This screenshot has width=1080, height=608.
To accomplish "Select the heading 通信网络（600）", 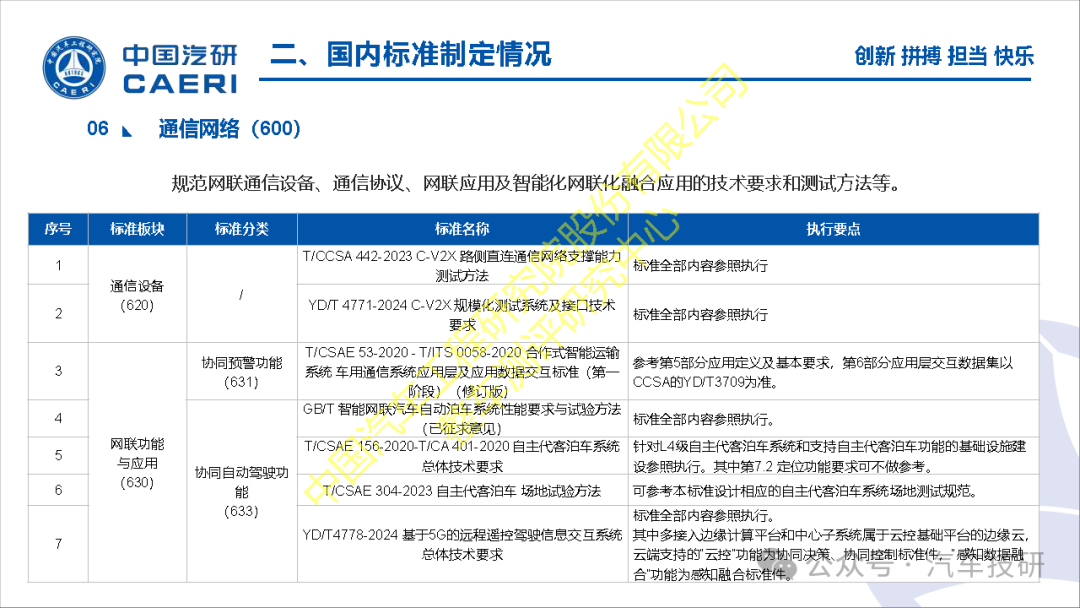I will (x=229, y=129).
